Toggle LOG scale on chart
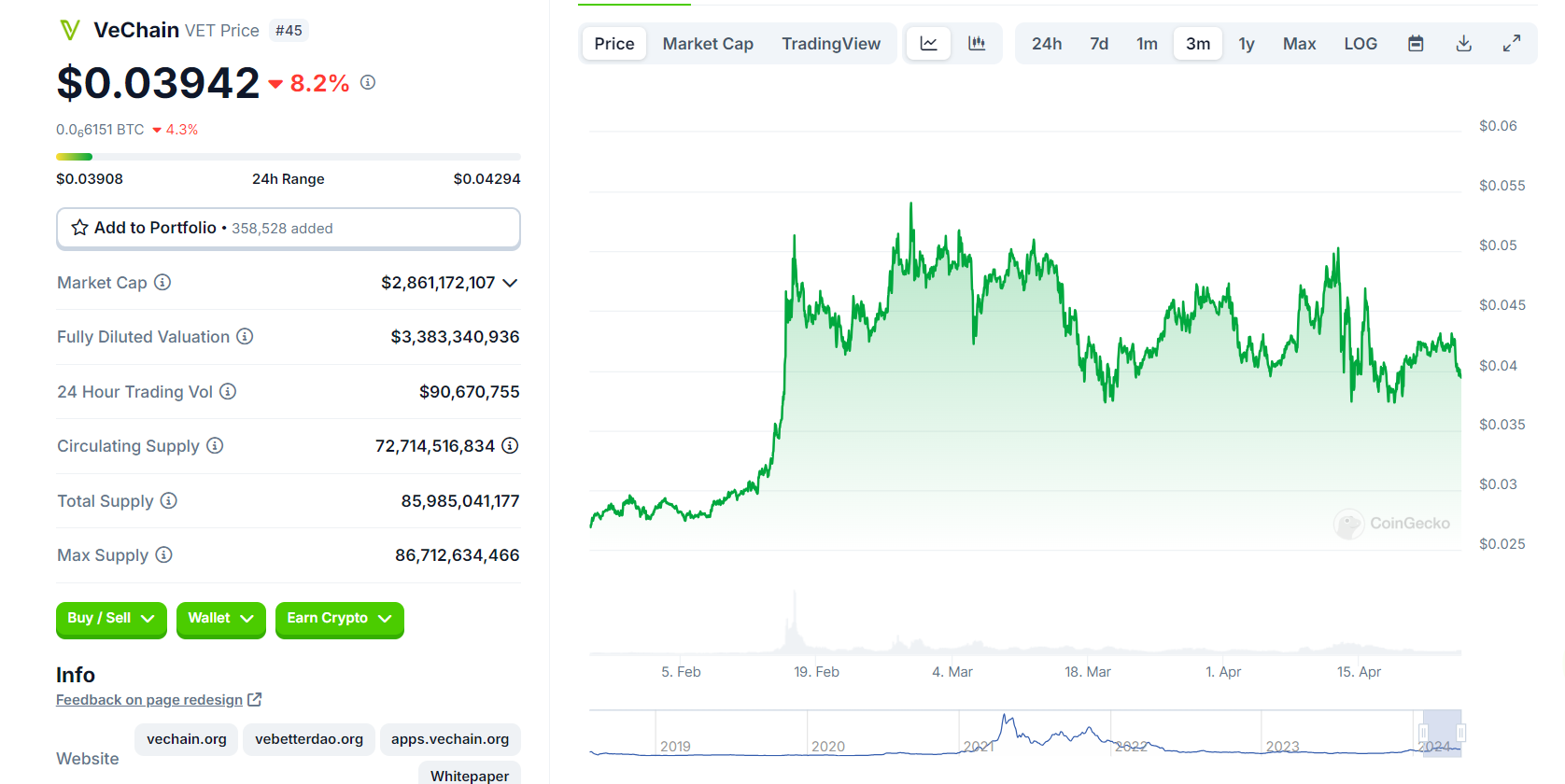This screenshot has height=784, width=1565. click(1360, 44)
